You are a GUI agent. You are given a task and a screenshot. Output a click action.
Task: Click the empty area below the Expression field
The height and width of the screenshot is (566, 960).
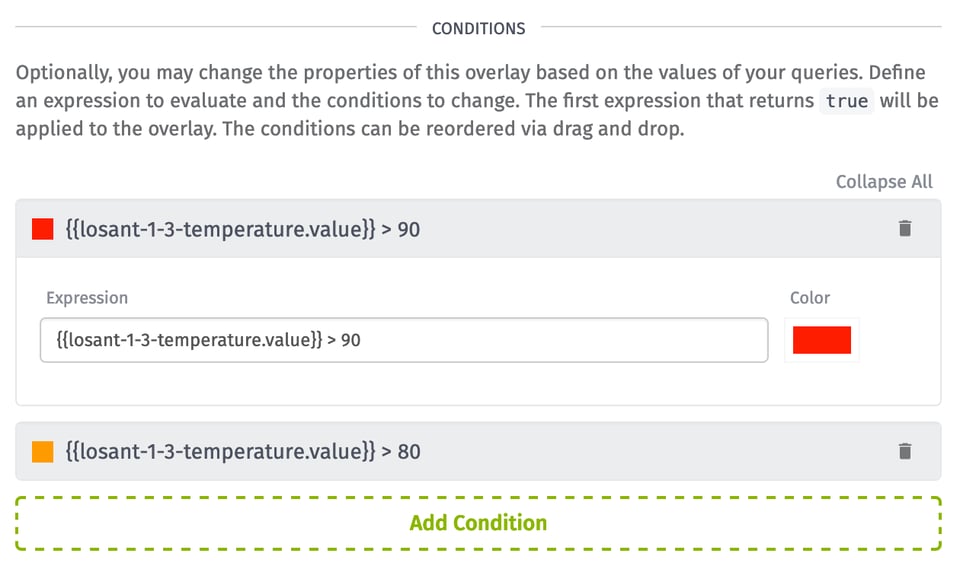[400, 383]
